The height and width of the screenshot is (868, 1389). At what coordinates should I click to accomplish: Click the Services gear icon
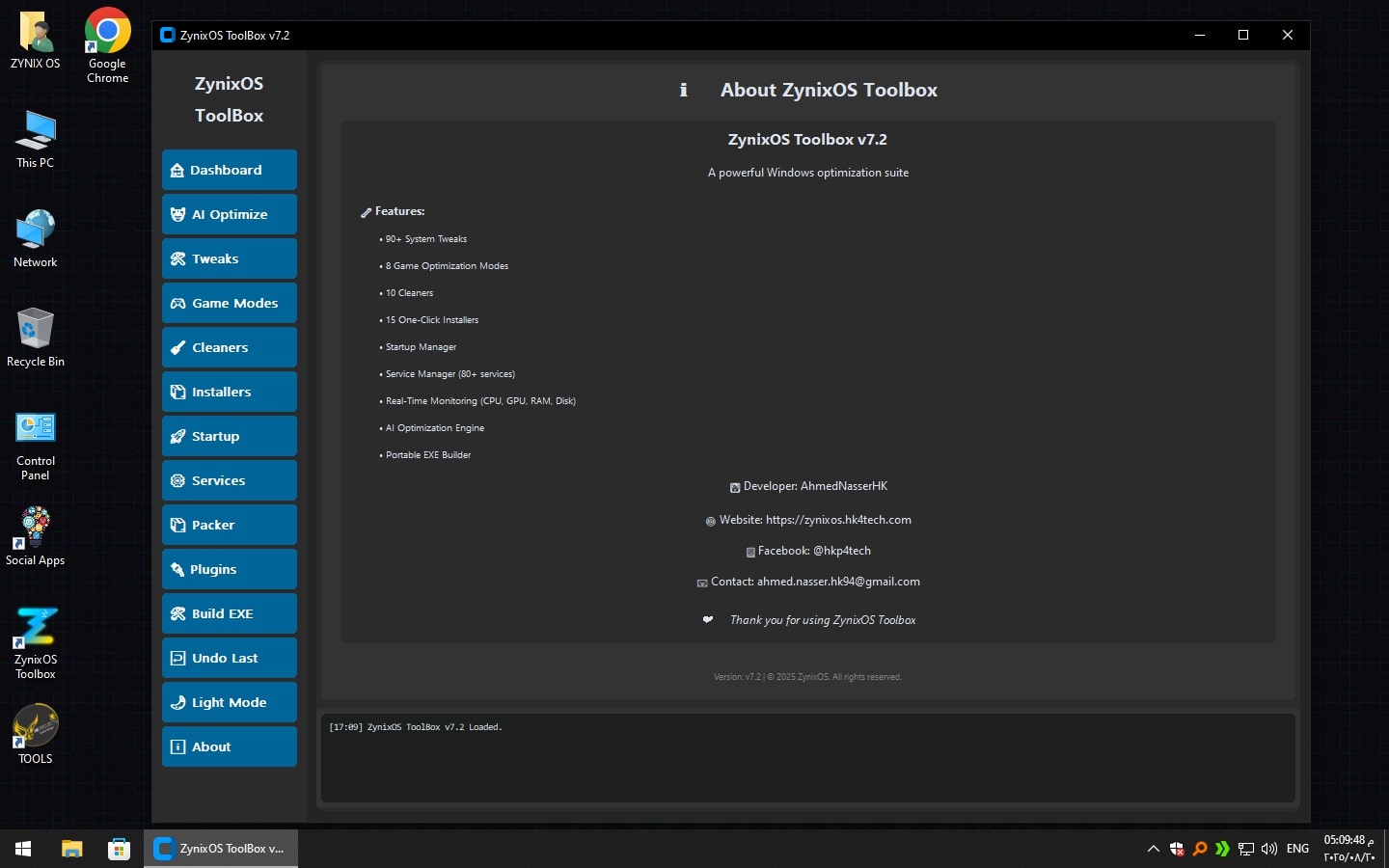177,481
